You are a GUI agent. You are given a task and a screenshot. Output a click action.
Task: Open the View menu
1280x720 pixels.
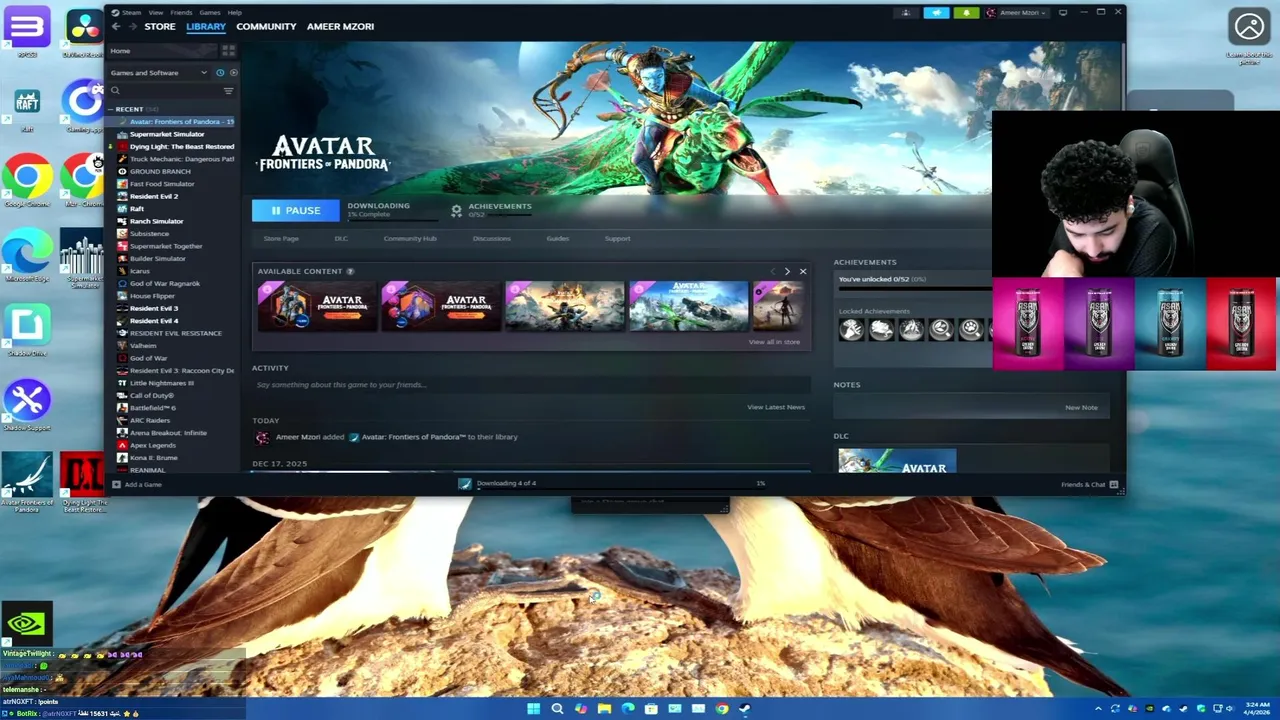click(x=156, y=13)
